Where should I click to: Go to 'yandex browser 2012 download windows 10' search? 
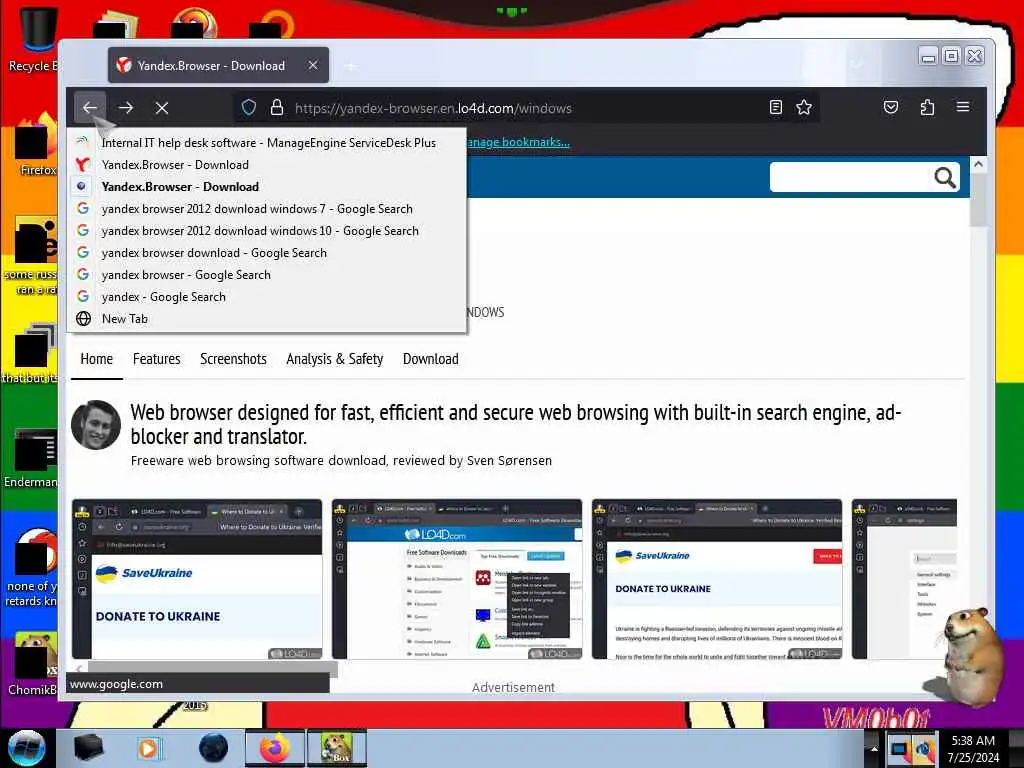(x=267, y=231)
